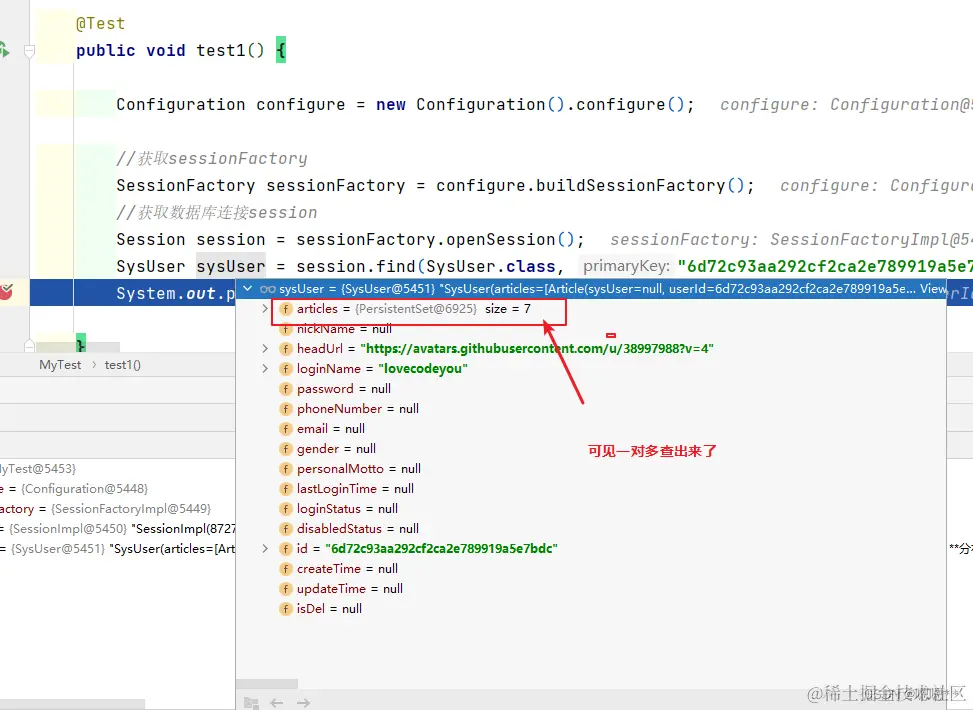Expand the headUrl field node
The height and width of the screenshot is (710, 973).
[x=265, y=349]
